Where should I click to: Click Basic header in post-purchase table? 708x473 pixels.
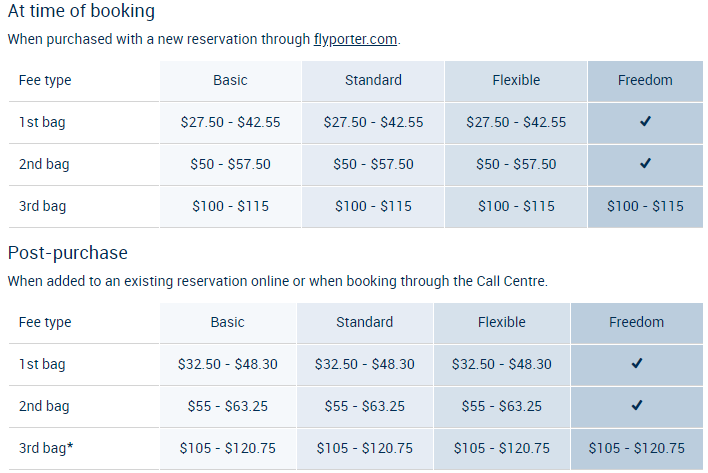click(227, 322)
